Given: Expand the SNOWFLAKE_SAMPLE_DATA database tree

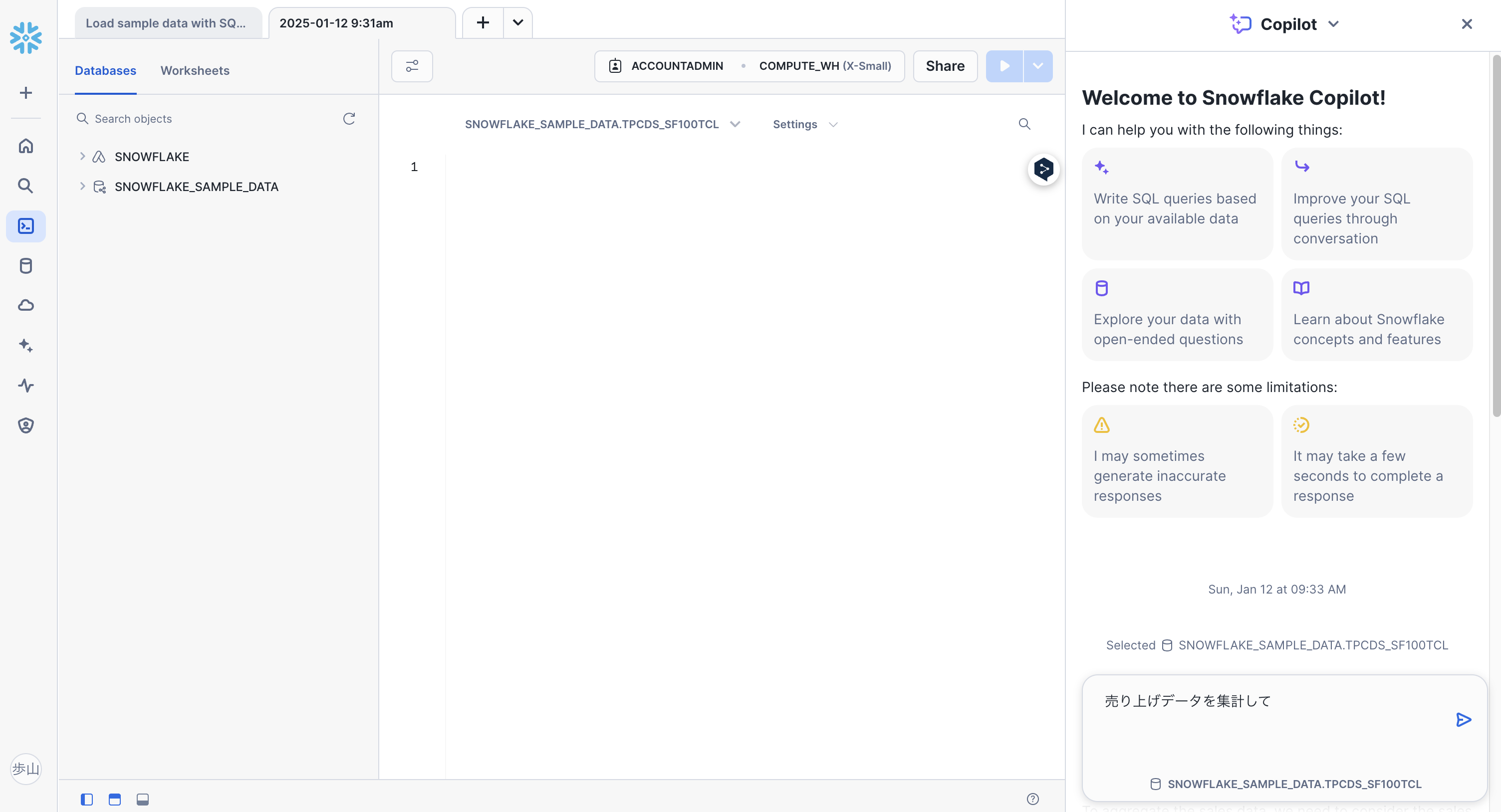Looking at the screenshot, I should (x=82, y=187).
